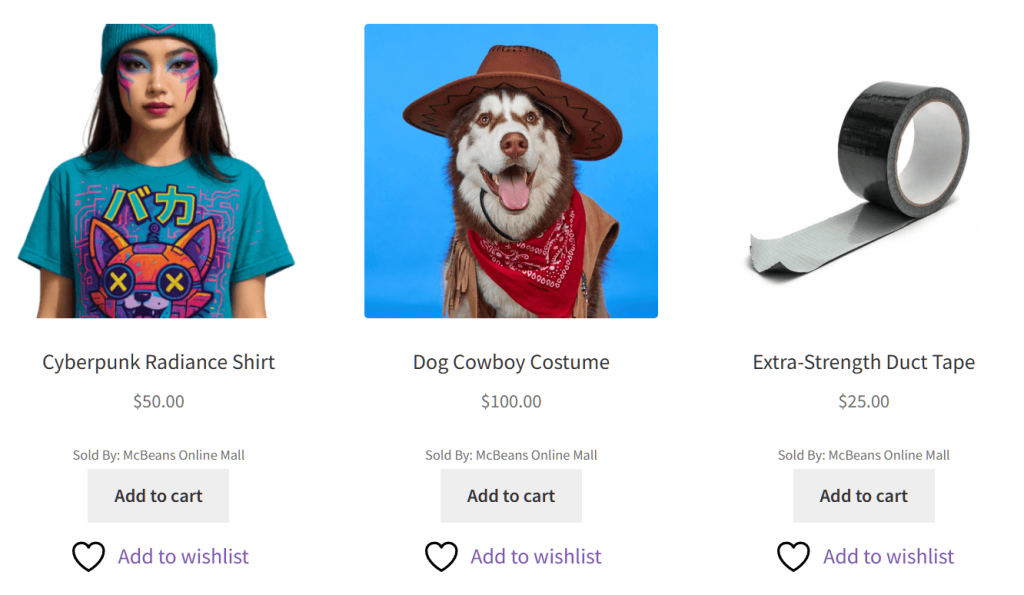Click the $50.00 price under the shirt
The width and height of the screenshot is (1024, 595).
(157, 401)
